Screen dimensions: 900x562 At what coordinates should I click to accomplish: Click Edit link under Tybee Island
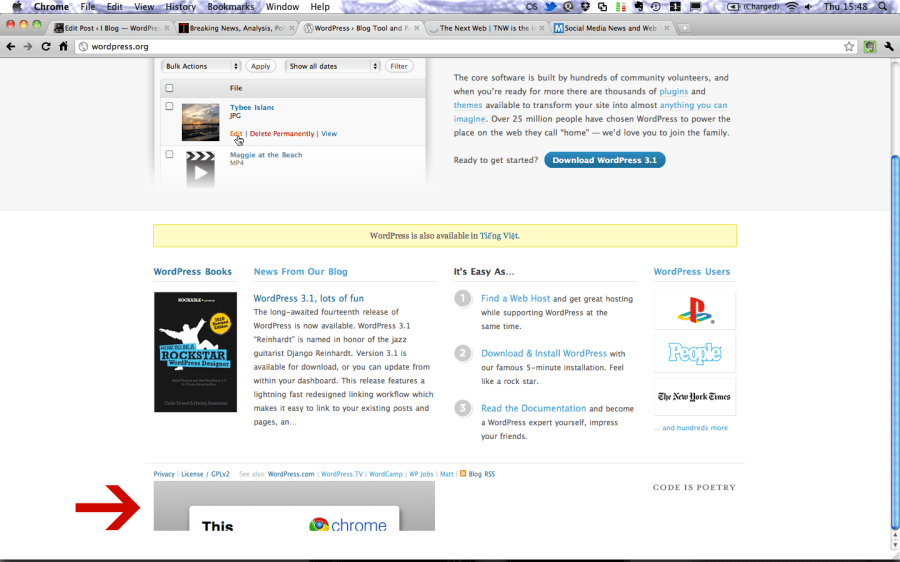coord(236,134)
